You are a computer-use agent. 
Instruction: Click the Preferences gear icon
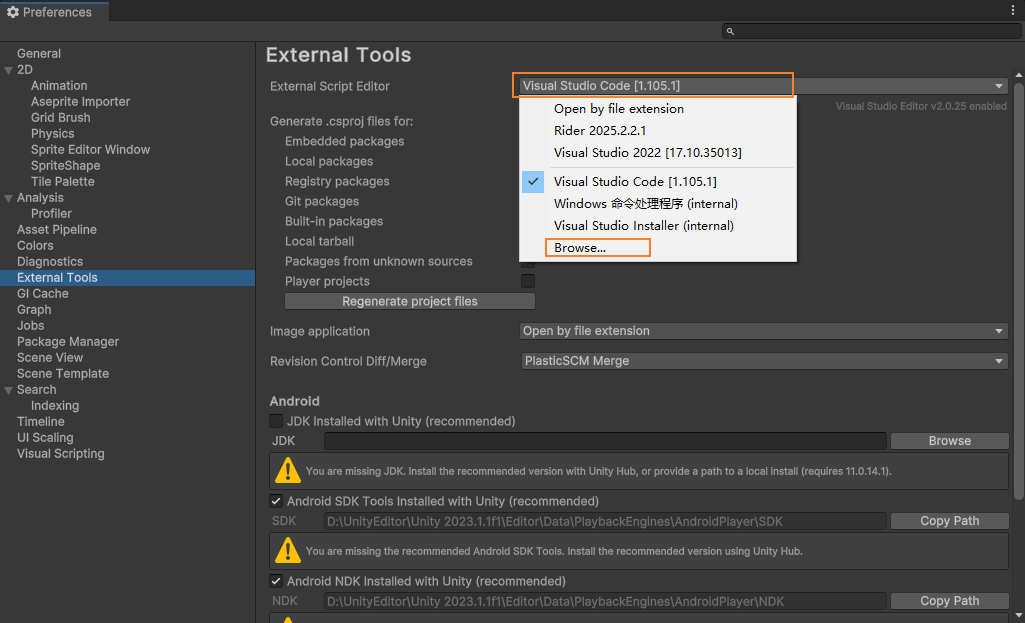tap(12, 12)
